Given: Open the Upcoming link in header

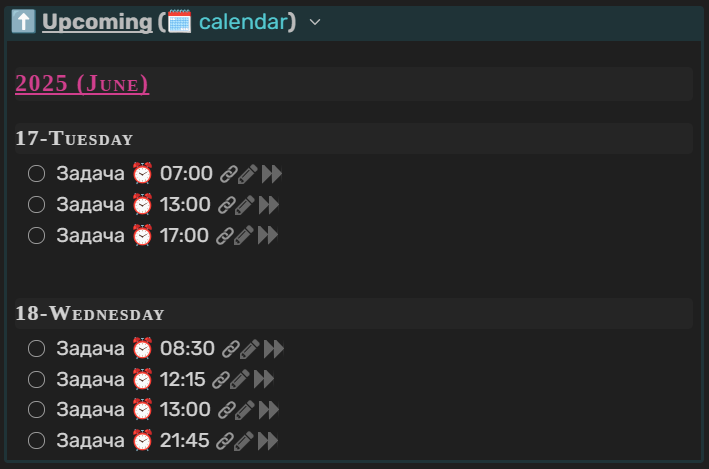Looking at the screenshot, I should pos(96,22).
